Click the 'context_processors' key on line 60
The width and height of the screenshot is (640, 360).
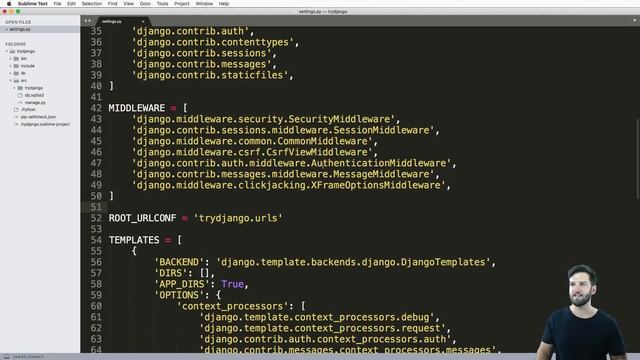(x=233, y=306)
